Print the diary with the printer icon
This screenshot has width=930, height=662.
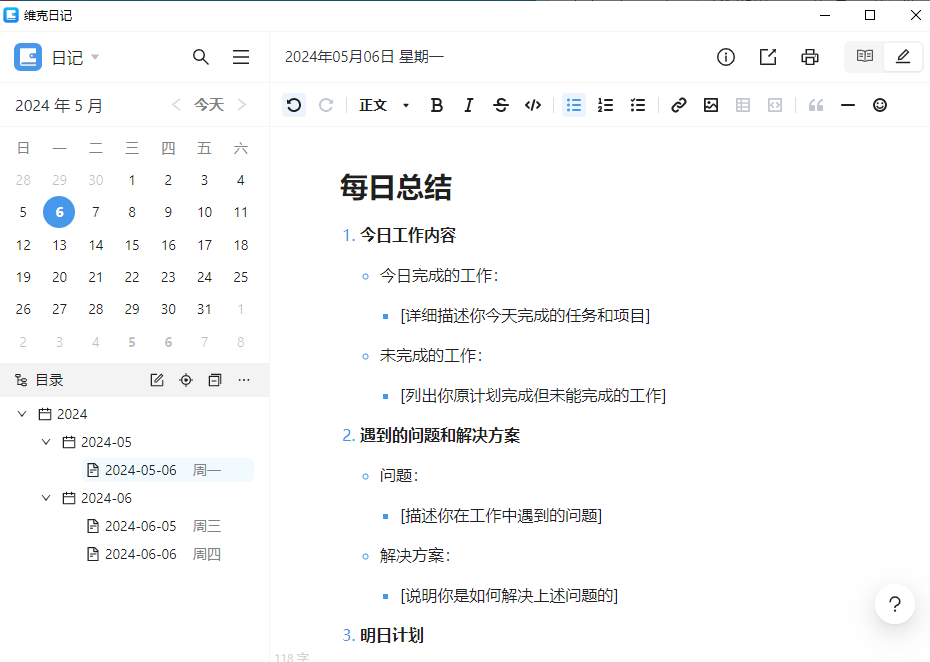[x=809, y=57]
